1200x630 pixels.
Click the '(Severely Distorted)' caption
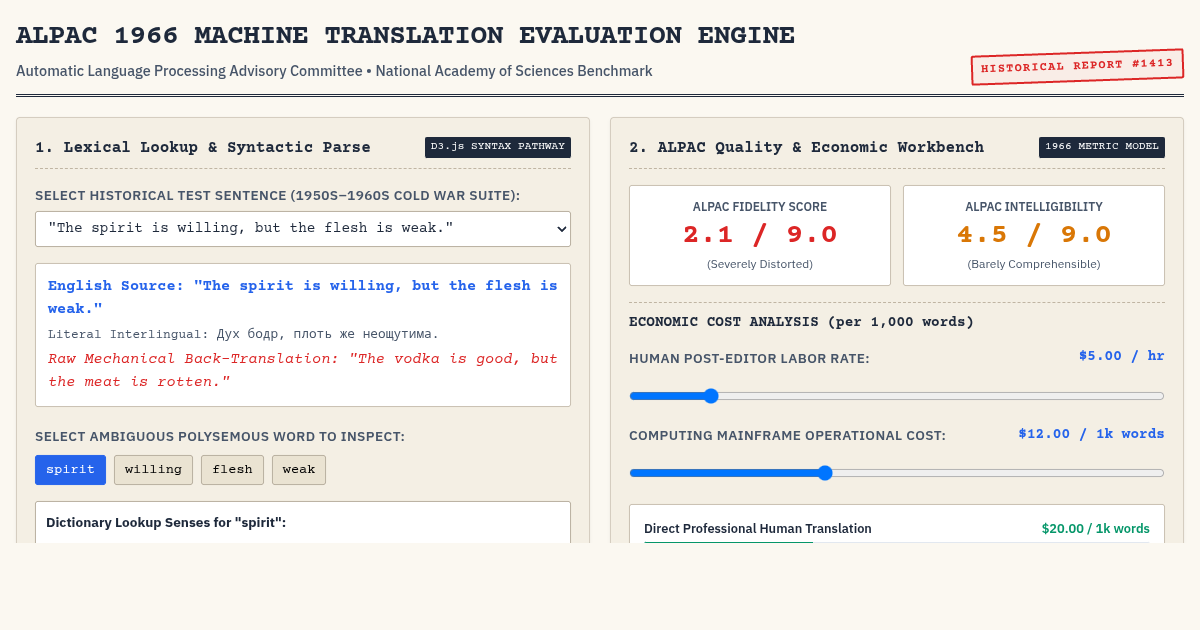point(760,264)
